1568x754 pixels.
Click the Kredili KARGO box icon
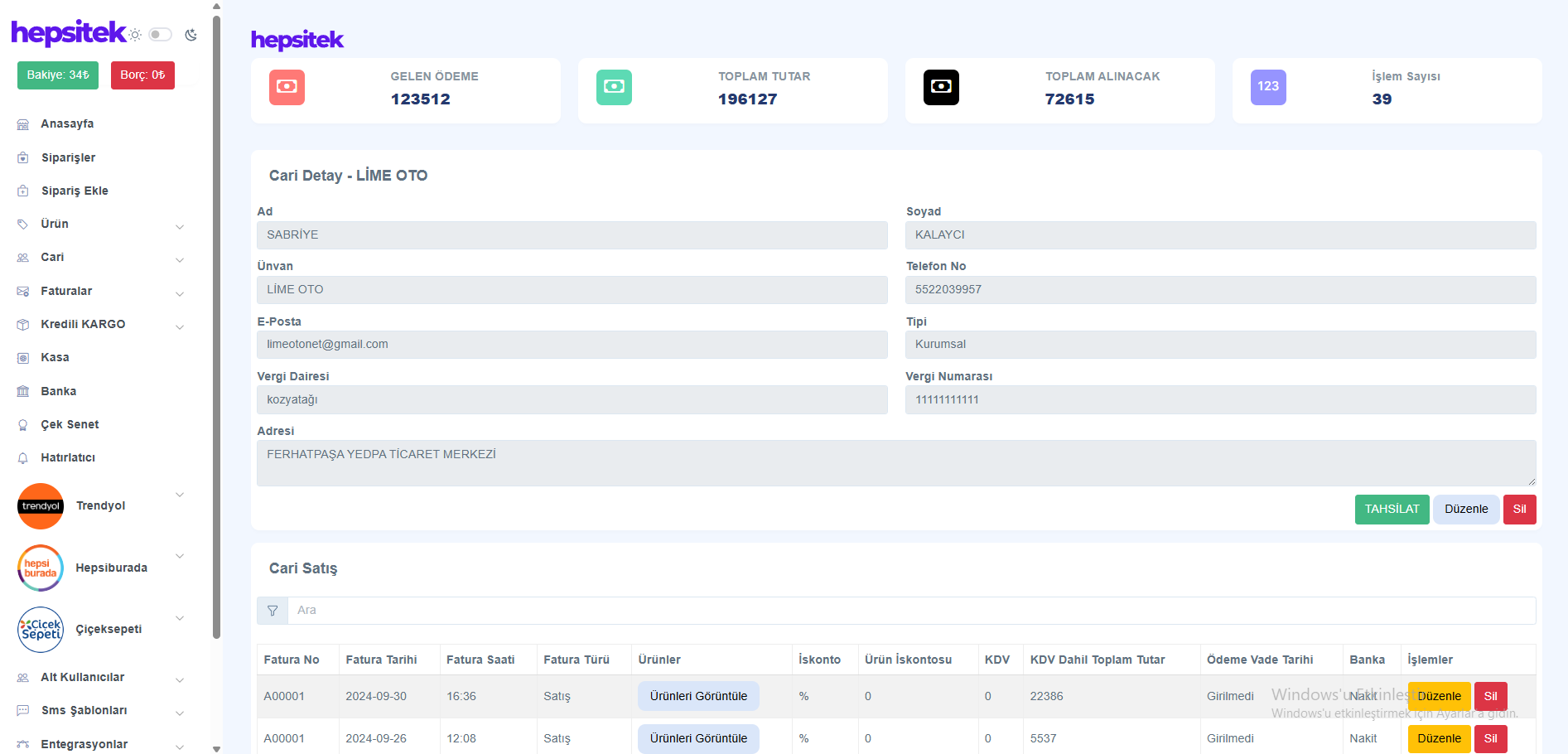[23, 325]
